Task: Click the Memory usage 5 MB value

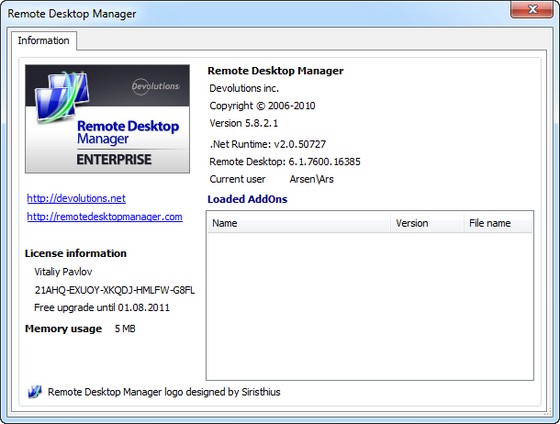Action: [125, 329]
